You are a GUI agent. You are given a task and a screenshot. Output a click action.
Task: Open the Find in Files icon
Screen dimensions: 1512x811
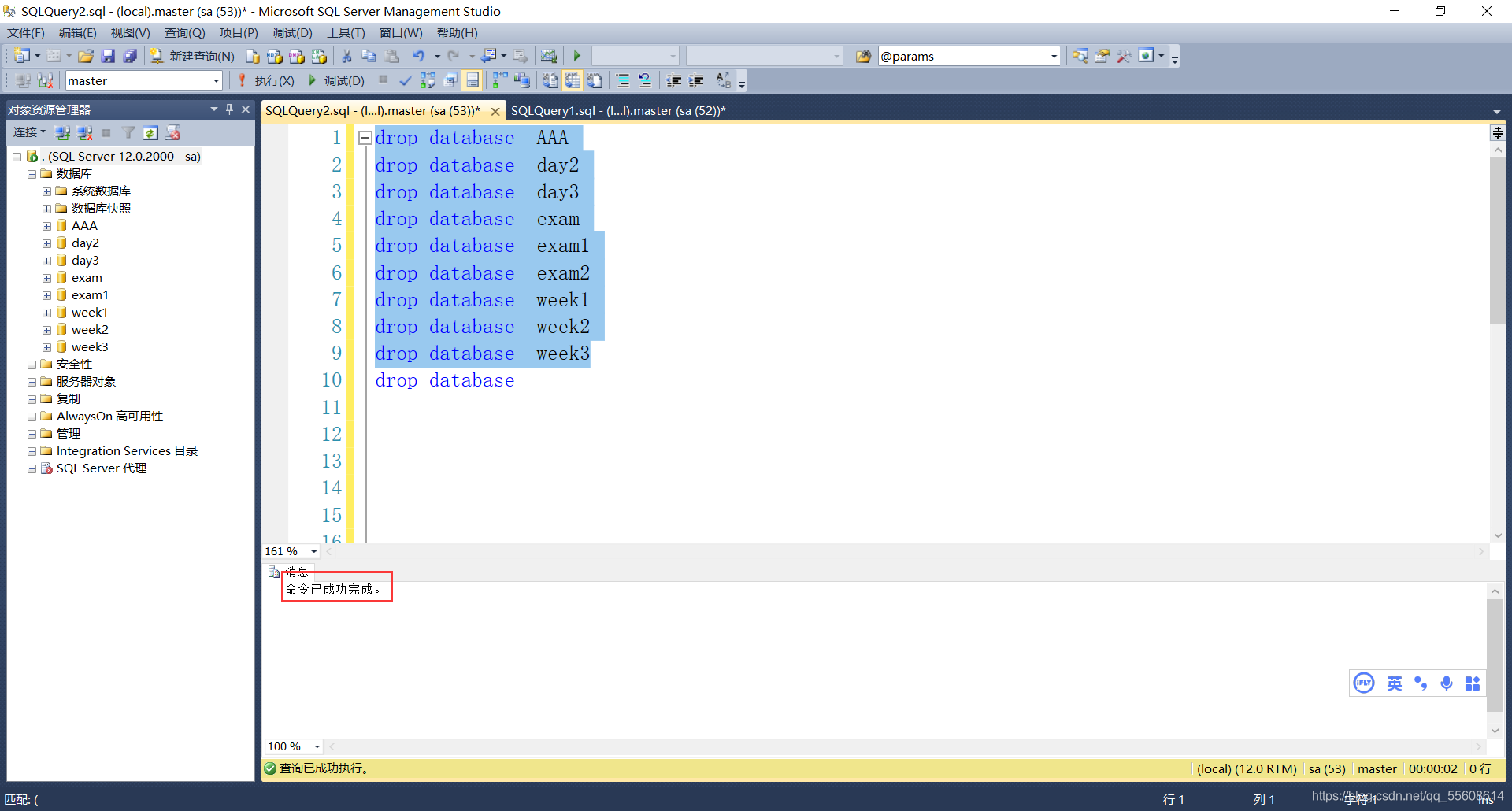864,56
